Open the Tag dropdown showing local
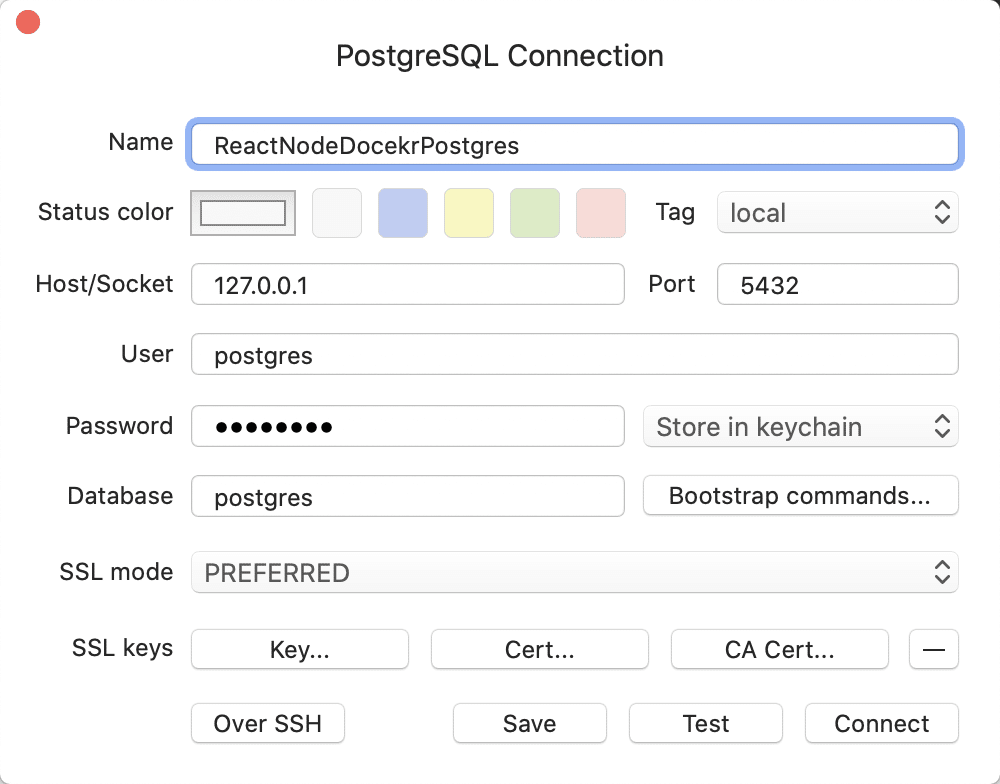The width and height of the screenshot is (1000, 784). pos(837,212)
